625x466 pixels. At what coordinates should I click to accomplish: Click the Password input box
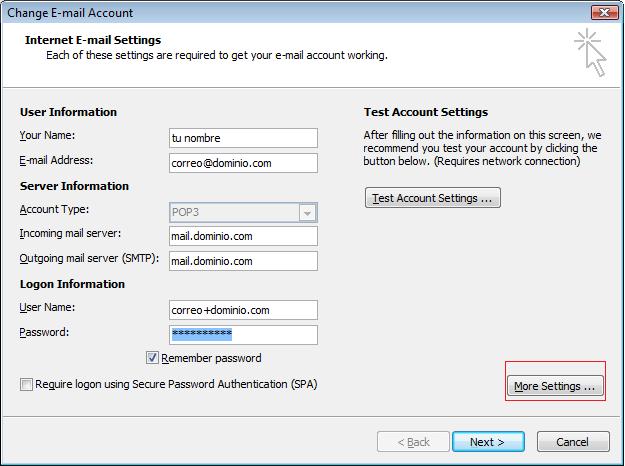(243, 334)
